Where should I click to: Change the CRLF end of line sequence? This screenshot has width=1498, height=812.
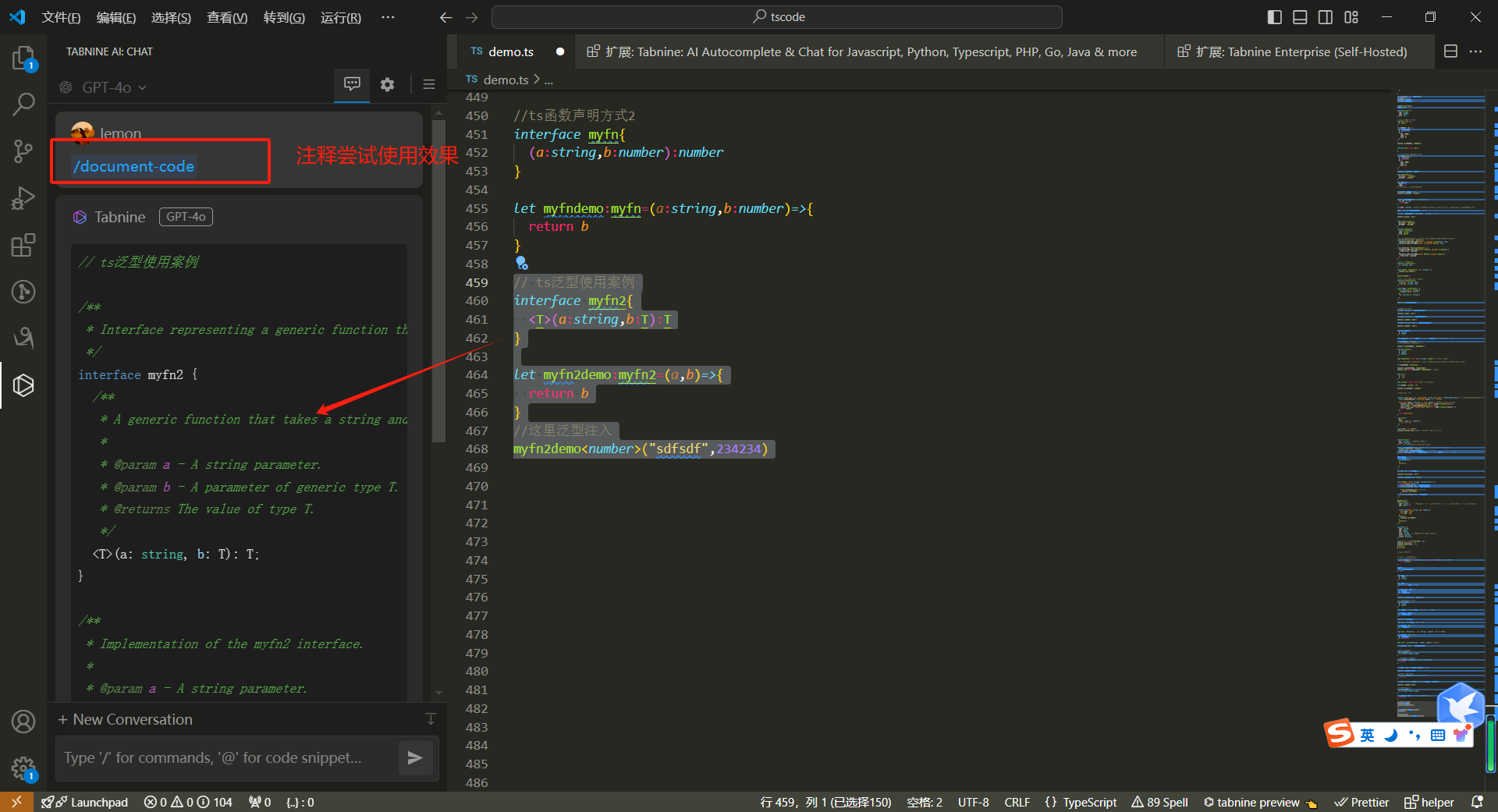(1017, 802)
